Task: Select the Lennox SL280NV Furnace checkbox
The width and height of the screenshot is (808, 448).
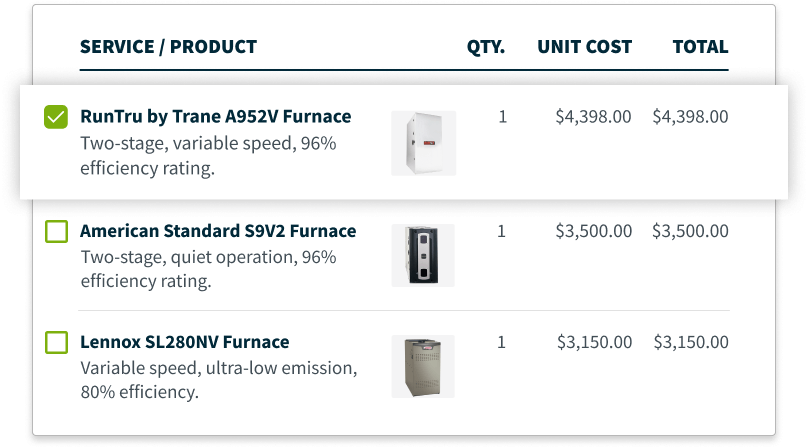Action: 56,343
